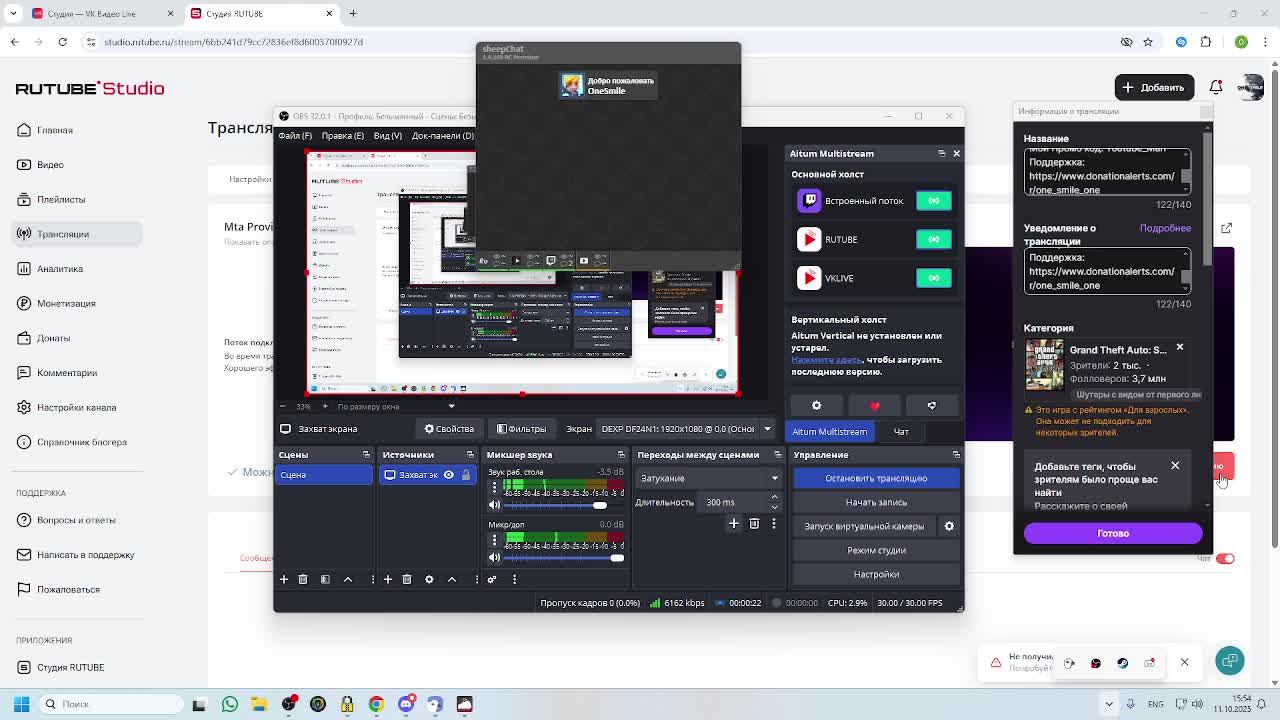Toggle lock on the Захват экрана source
This screenshot has width=1280, height=720.
pyautogui.click(x=465, y=475)
